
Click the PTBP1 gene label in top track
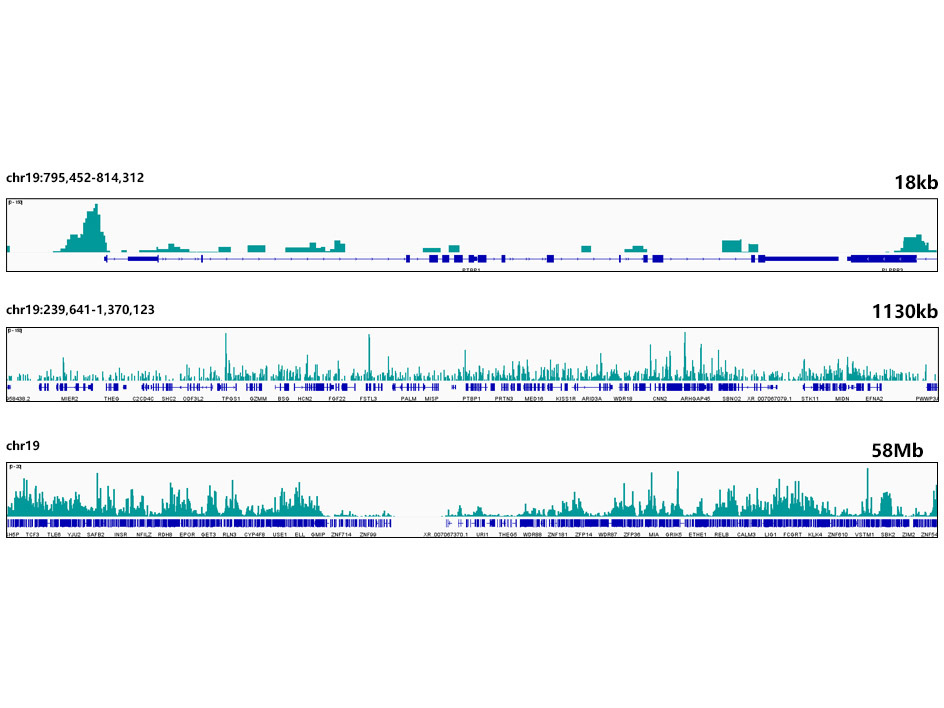471,269
